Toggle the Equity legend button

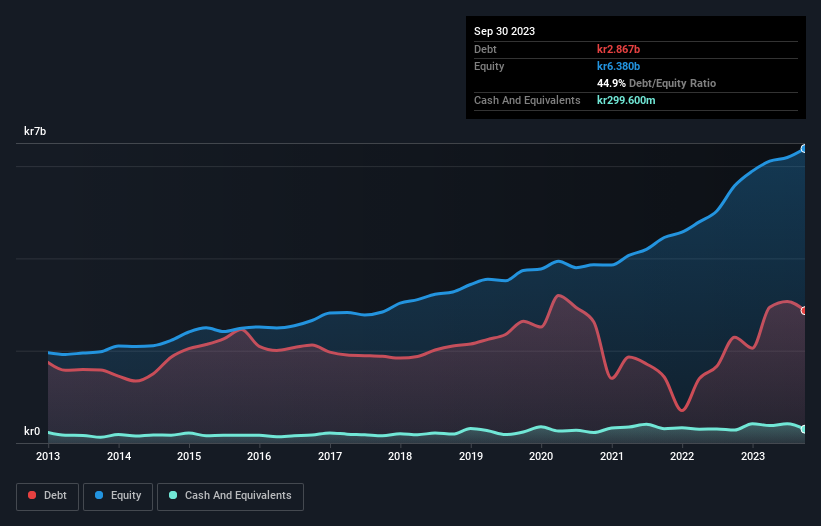click(118, 496)
